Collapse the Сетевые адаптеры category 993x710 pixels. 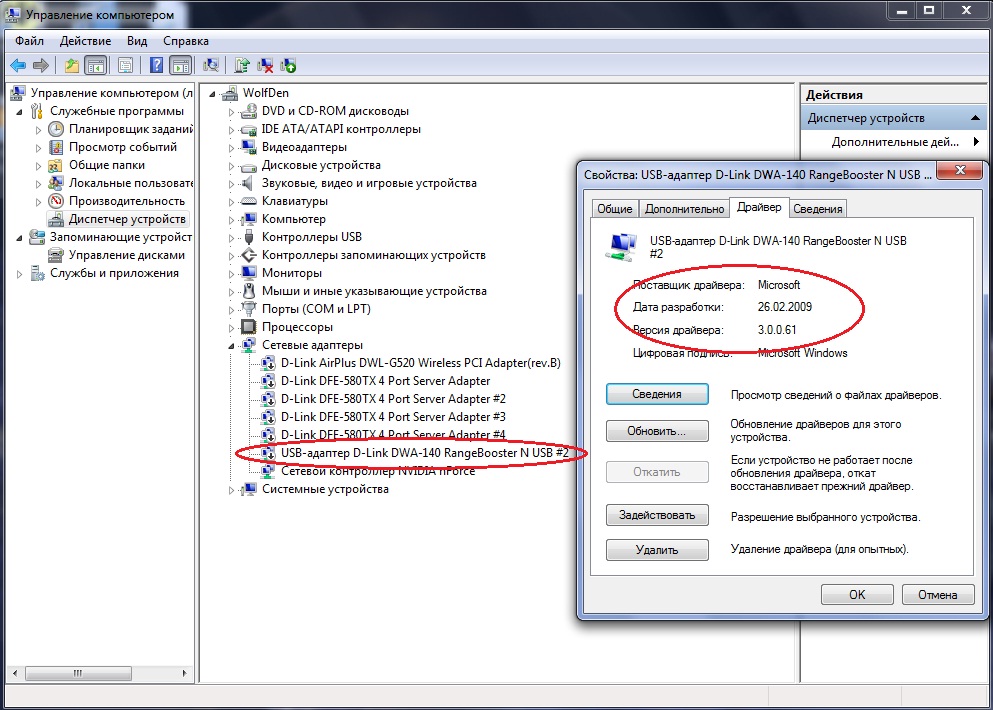[231, 345]
